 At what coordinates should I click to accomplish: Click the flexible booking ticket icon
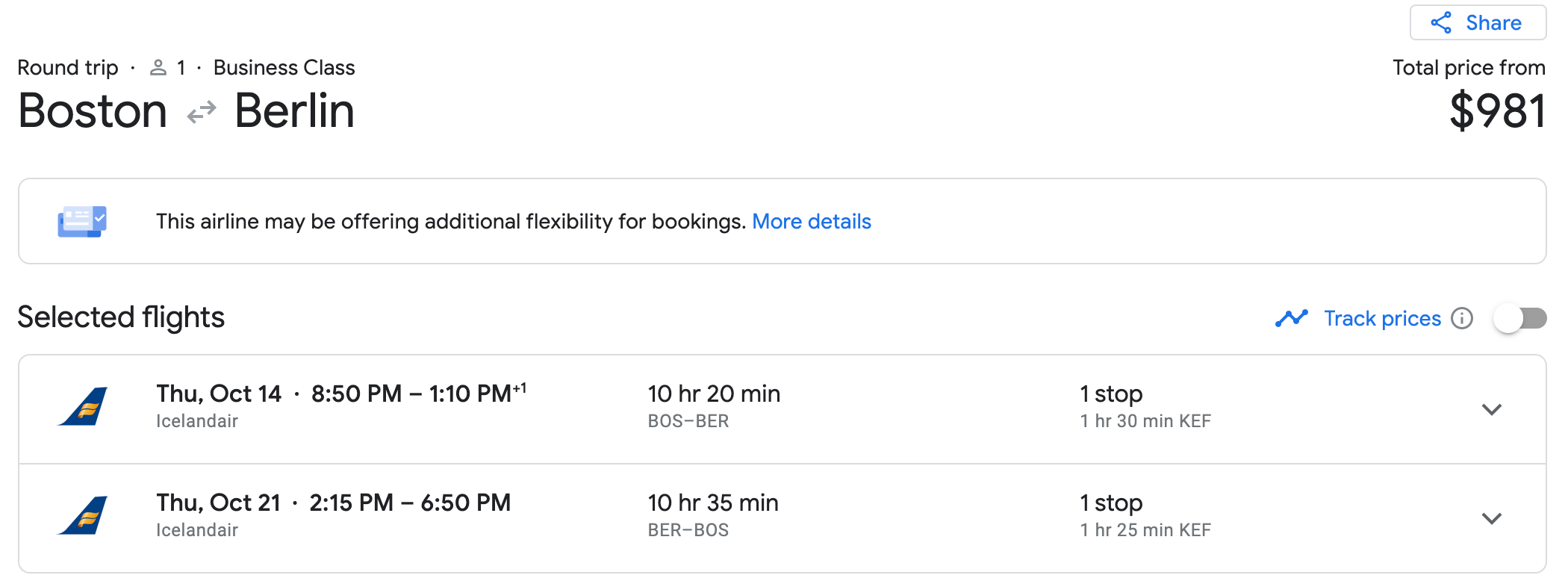click(x=82, y=221)
